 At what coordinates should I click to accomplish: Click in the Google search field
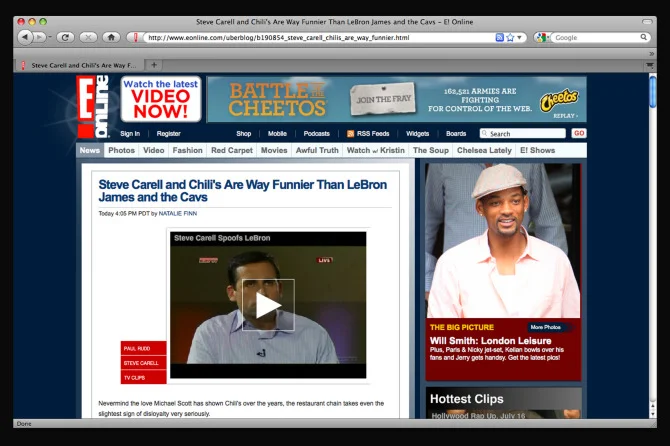pos(596,38)
